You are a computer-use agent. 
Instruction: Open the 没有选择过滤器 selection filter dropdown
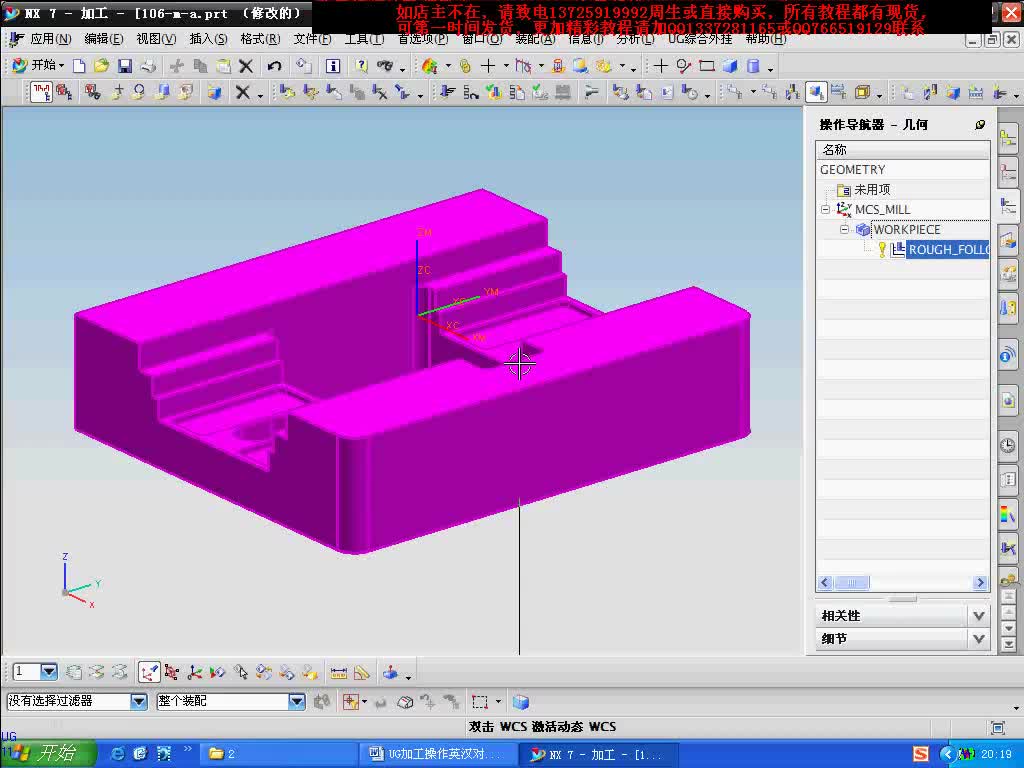(138, 701)
